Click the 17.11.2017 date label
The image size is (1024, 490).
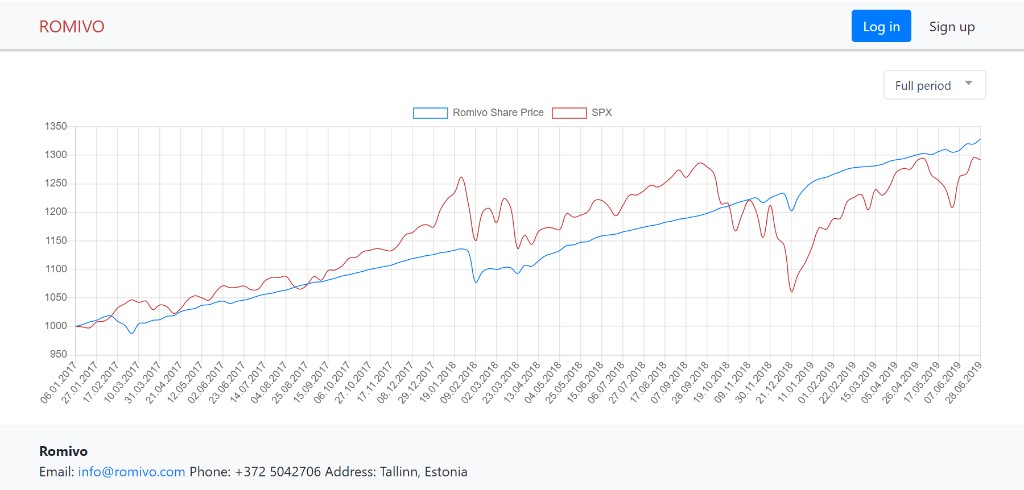click(375, 383)
